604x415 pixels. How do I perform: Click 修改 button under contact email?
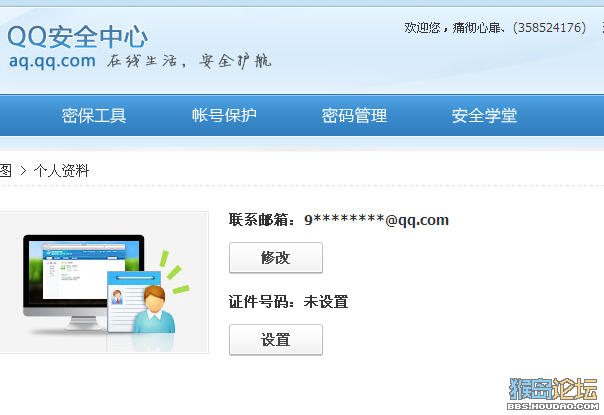276,258
